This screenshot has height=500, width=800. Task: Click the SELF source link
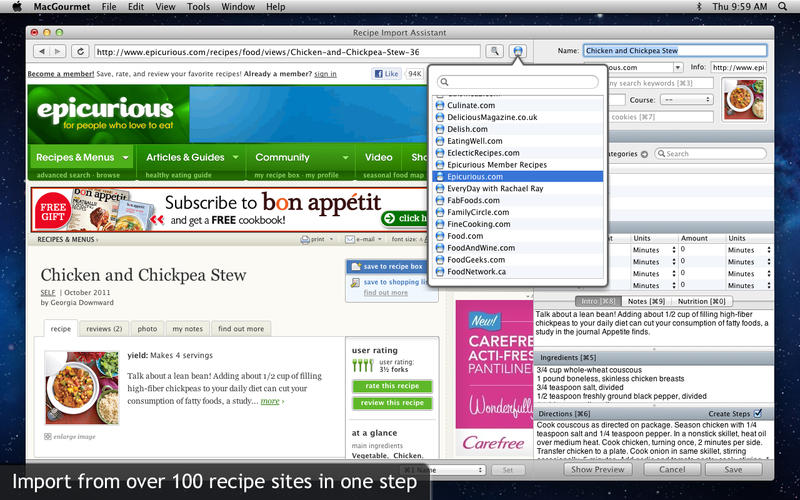pyautogui.click(x=48, y=293)
